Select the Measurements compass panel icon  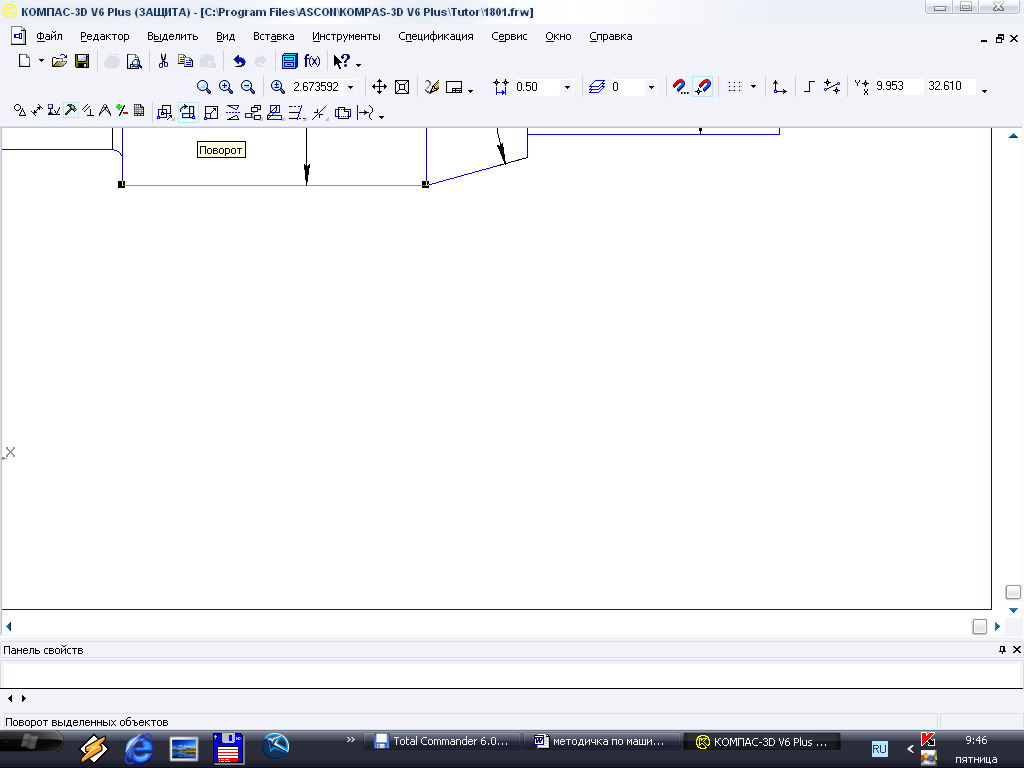[x=104, y=110]
